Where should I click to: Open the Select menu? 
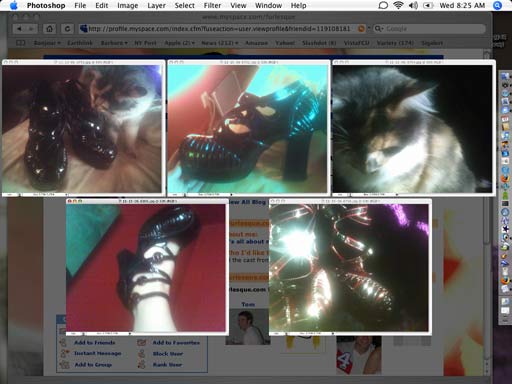[x=184, y=6]
